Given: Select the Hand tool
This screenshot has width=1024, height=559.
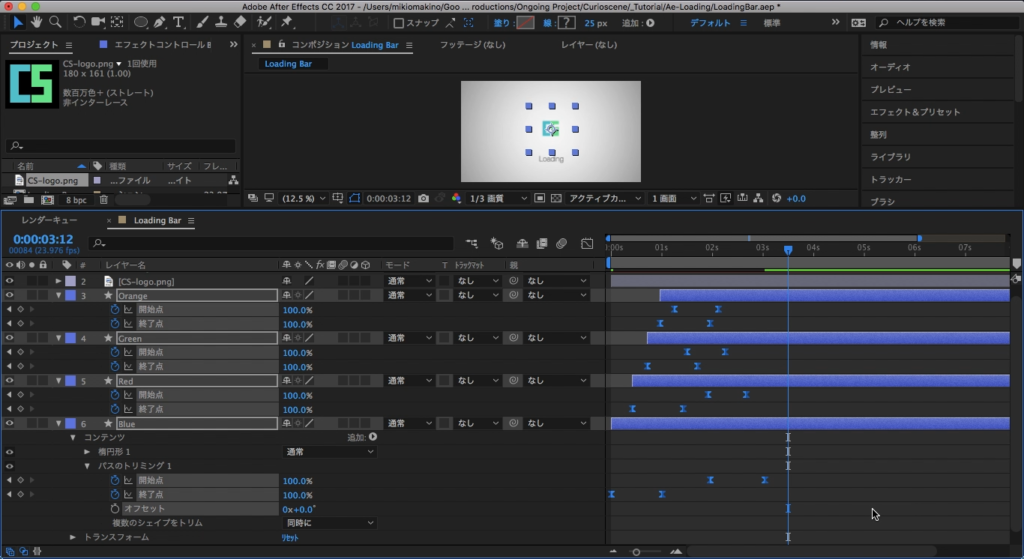Looking at the screenshot, I should (37, 22).
